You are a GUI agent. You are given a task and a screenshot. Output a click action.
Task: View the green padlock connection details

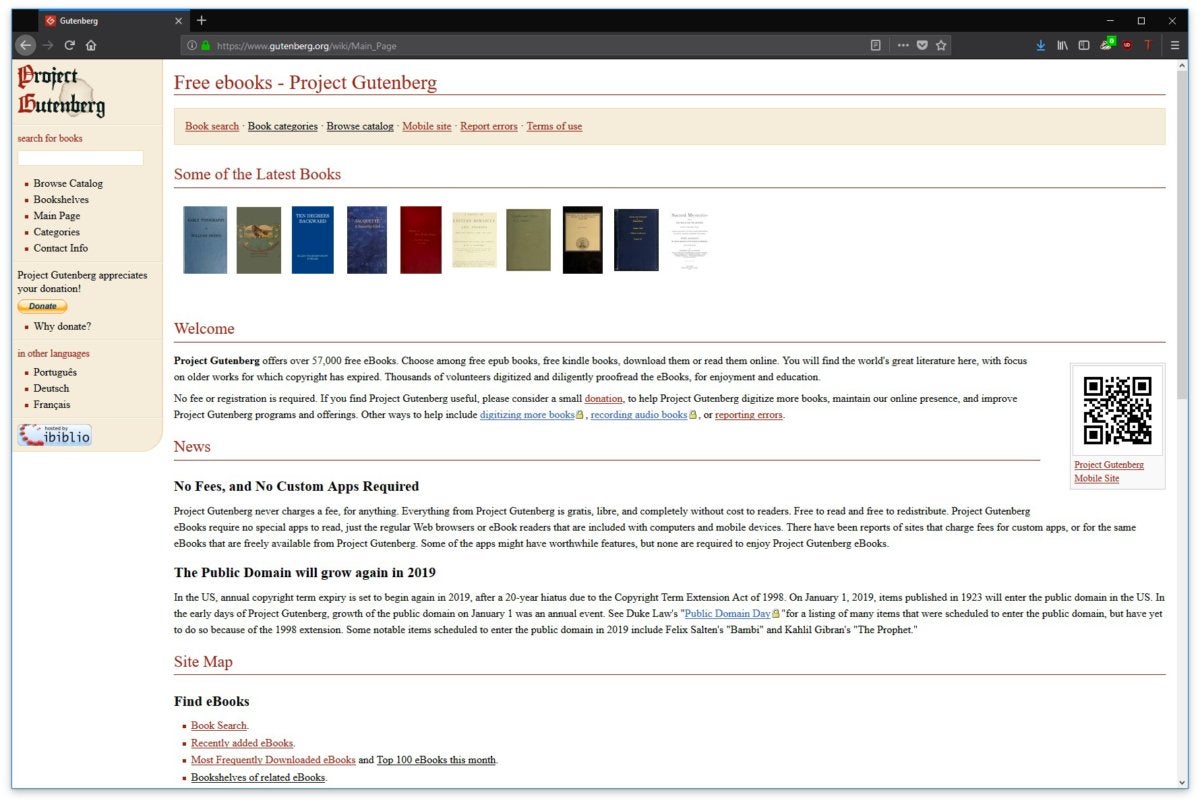[x=206, y=45]
